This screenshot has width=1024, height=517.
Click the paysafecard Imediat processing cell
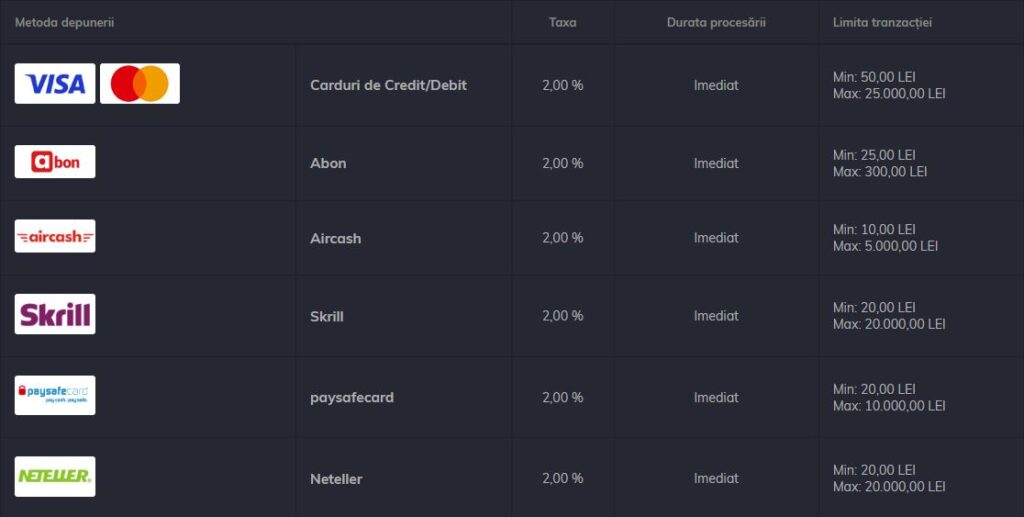coord(716,397)
